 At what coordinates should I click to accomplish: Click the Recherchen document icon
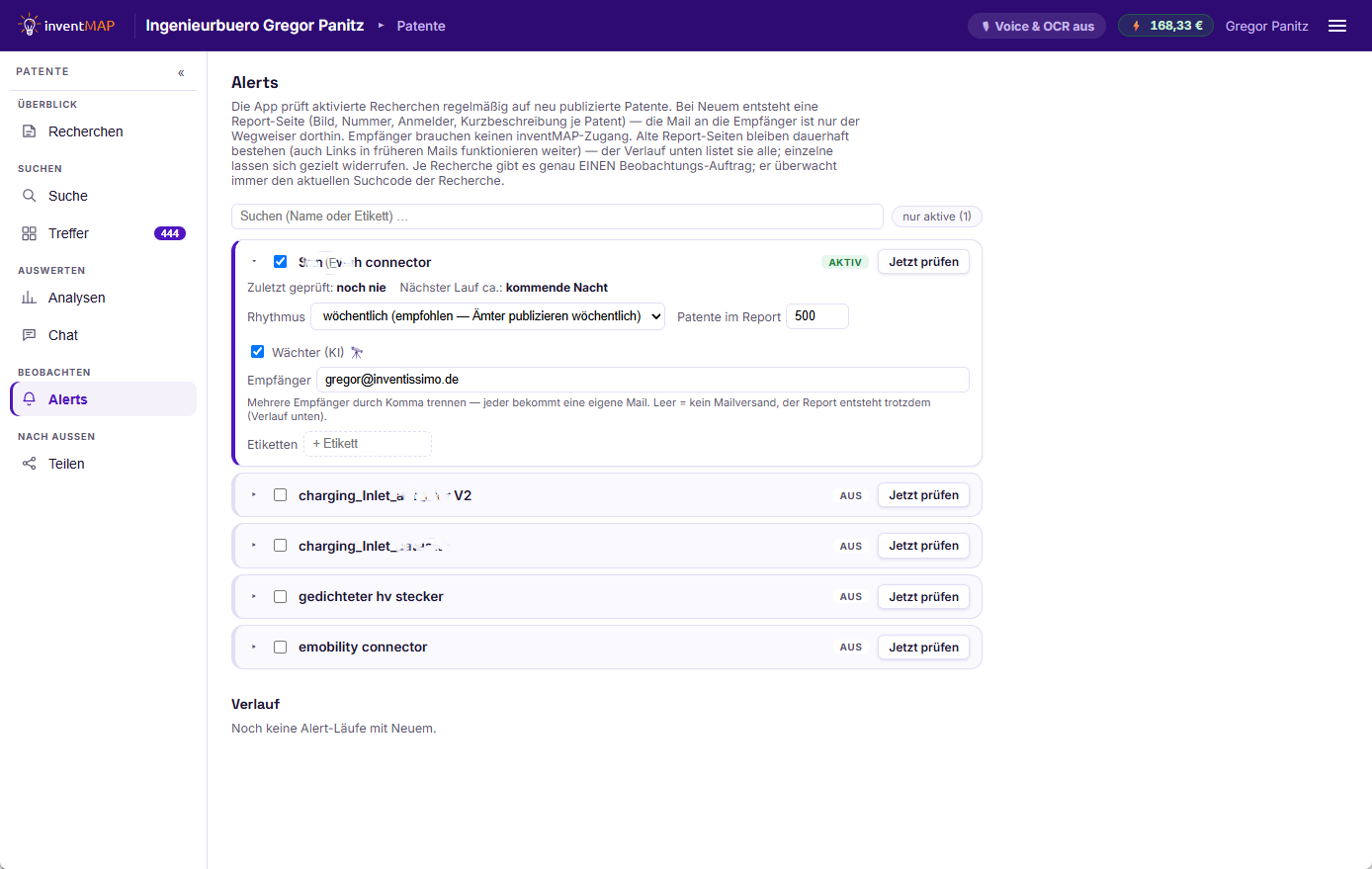click(30, 131)
